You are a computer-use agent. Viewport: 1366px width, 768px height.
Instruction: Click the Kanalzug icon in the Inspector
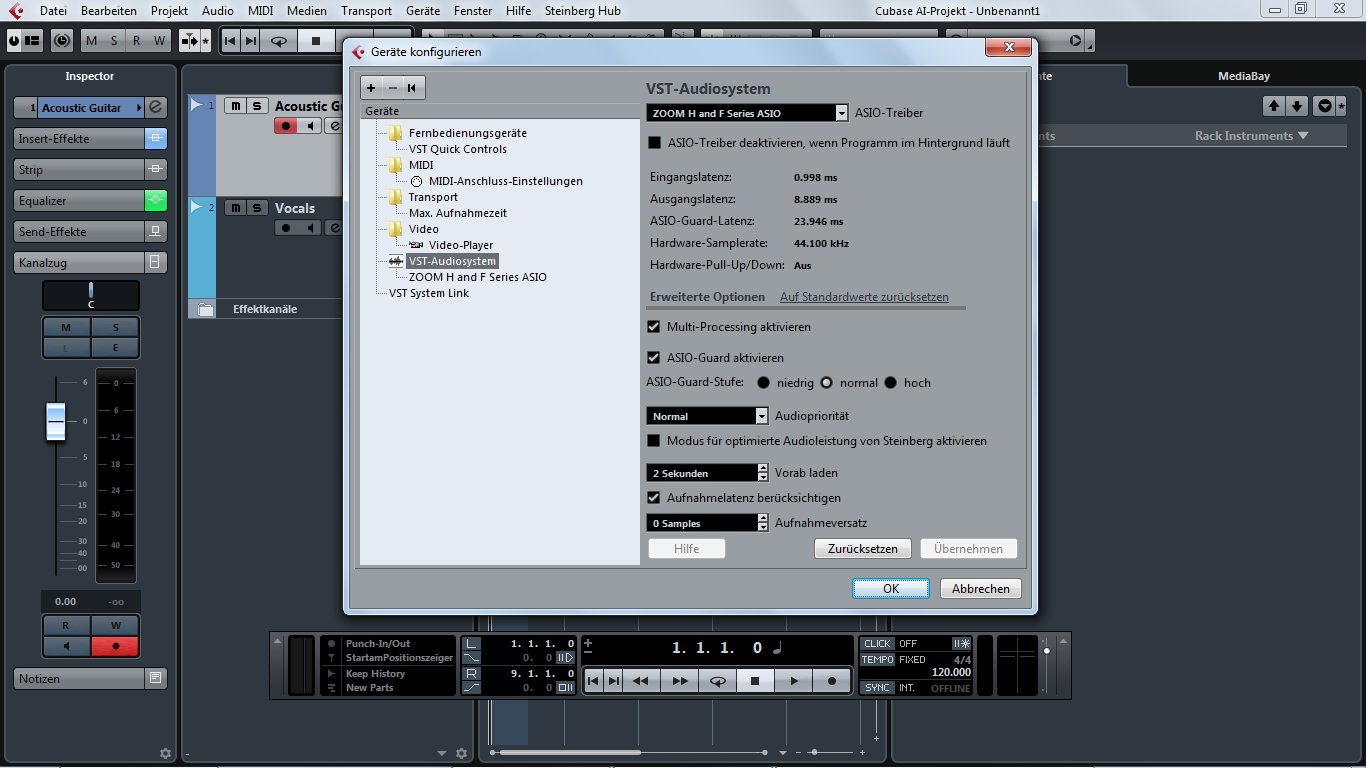156,263
